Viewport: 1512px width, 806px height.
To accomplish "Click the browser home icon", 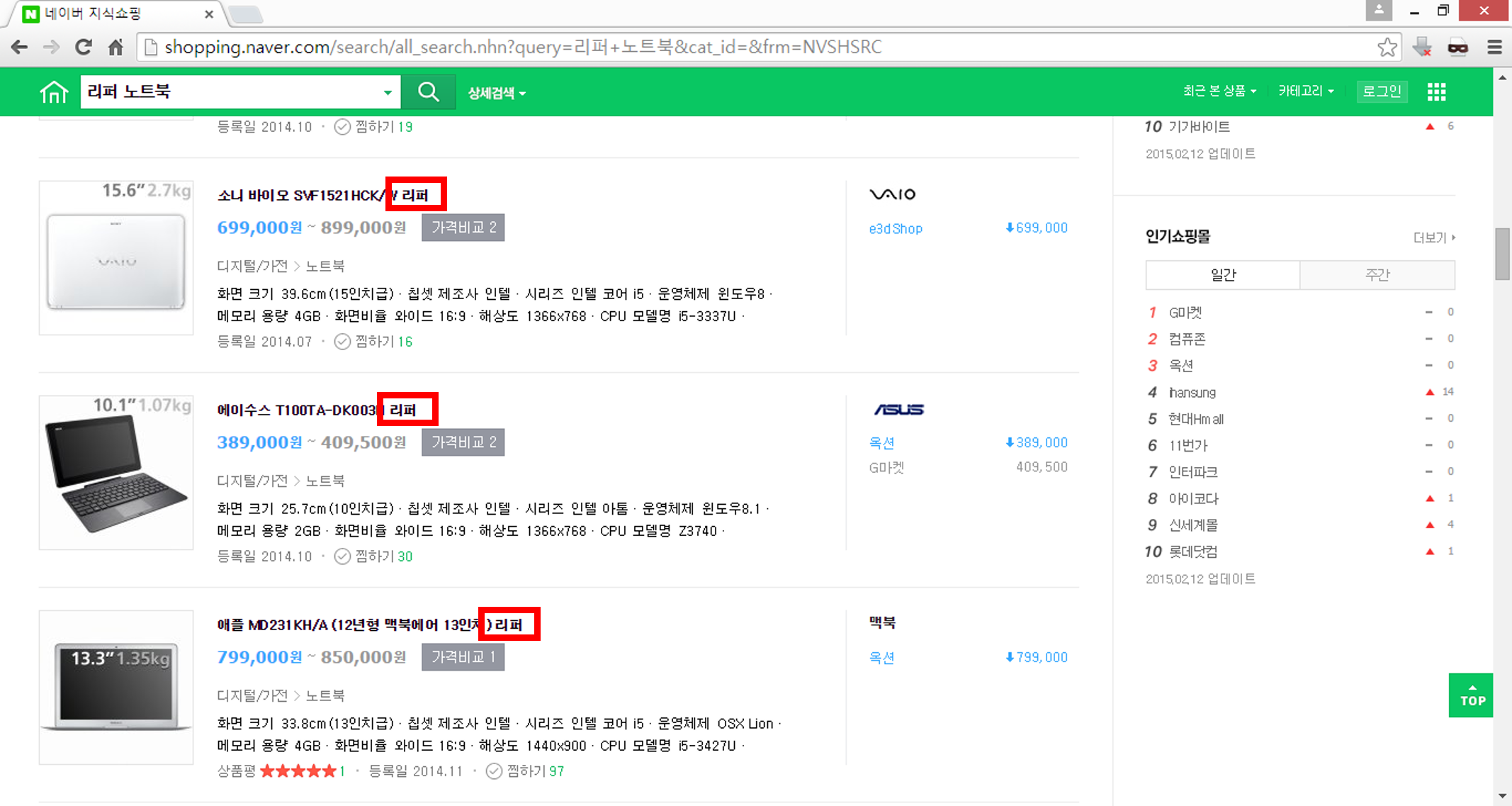I will pyautogui.click(x=115, y=47).
